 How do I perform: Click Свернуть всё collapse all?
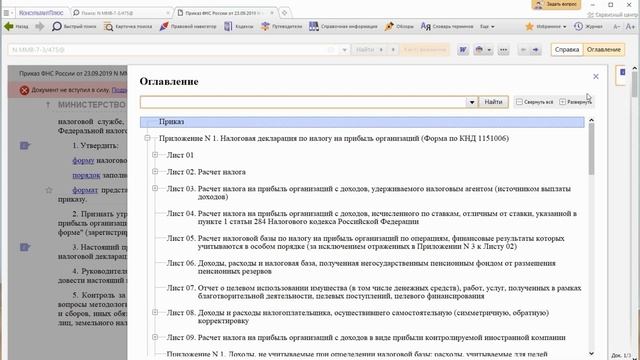(x=535, y=102)
